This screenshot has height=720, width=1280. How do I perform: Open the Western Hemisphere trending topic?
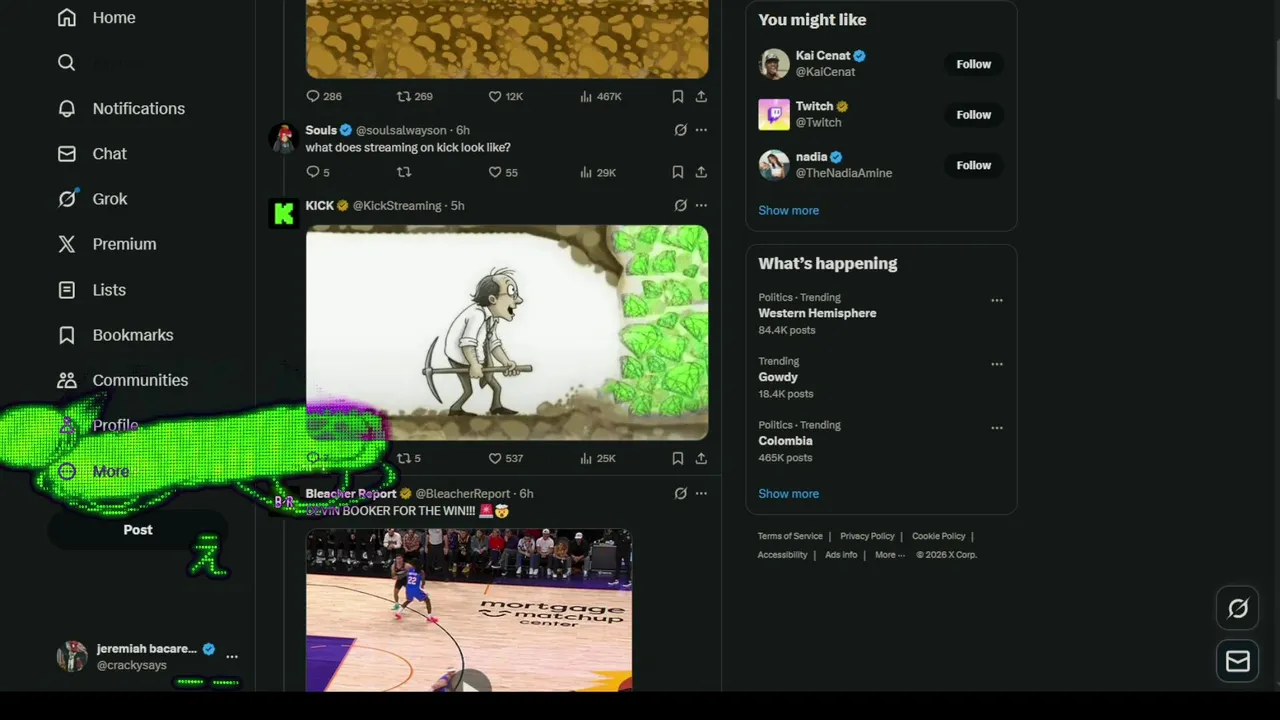[817, 313]
